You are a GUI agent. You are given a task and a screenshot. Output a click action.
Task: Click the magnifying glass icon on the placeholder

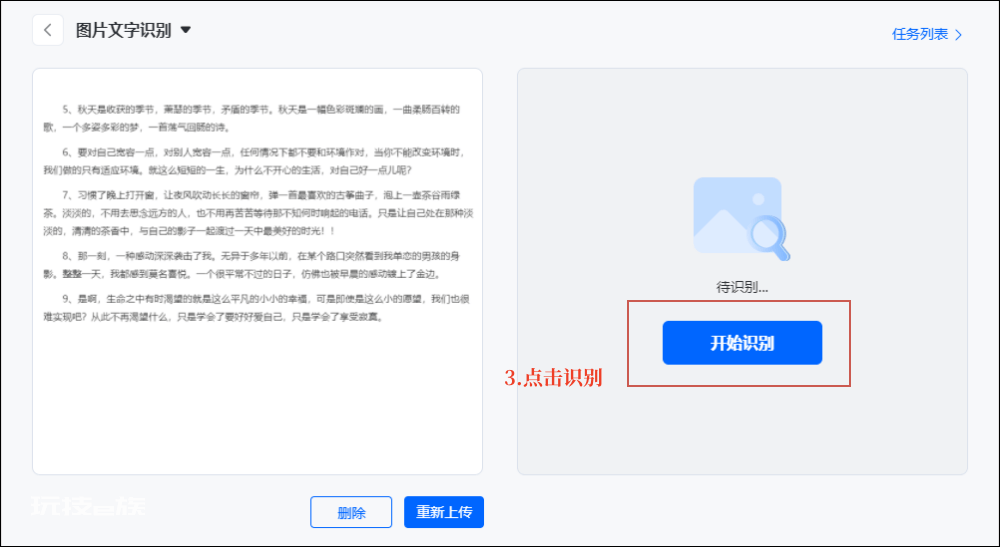coord(769,238)
